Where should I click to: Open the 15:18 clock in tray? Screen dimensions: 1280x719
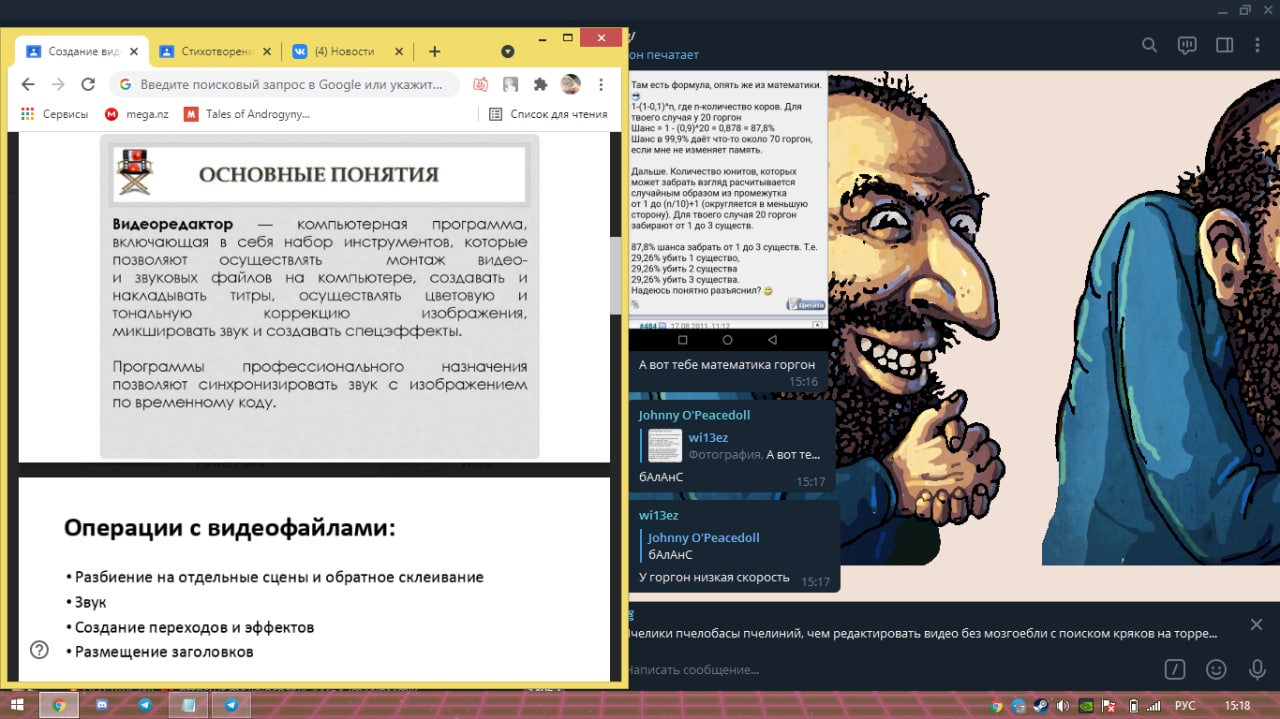(x=1238, y=705)
